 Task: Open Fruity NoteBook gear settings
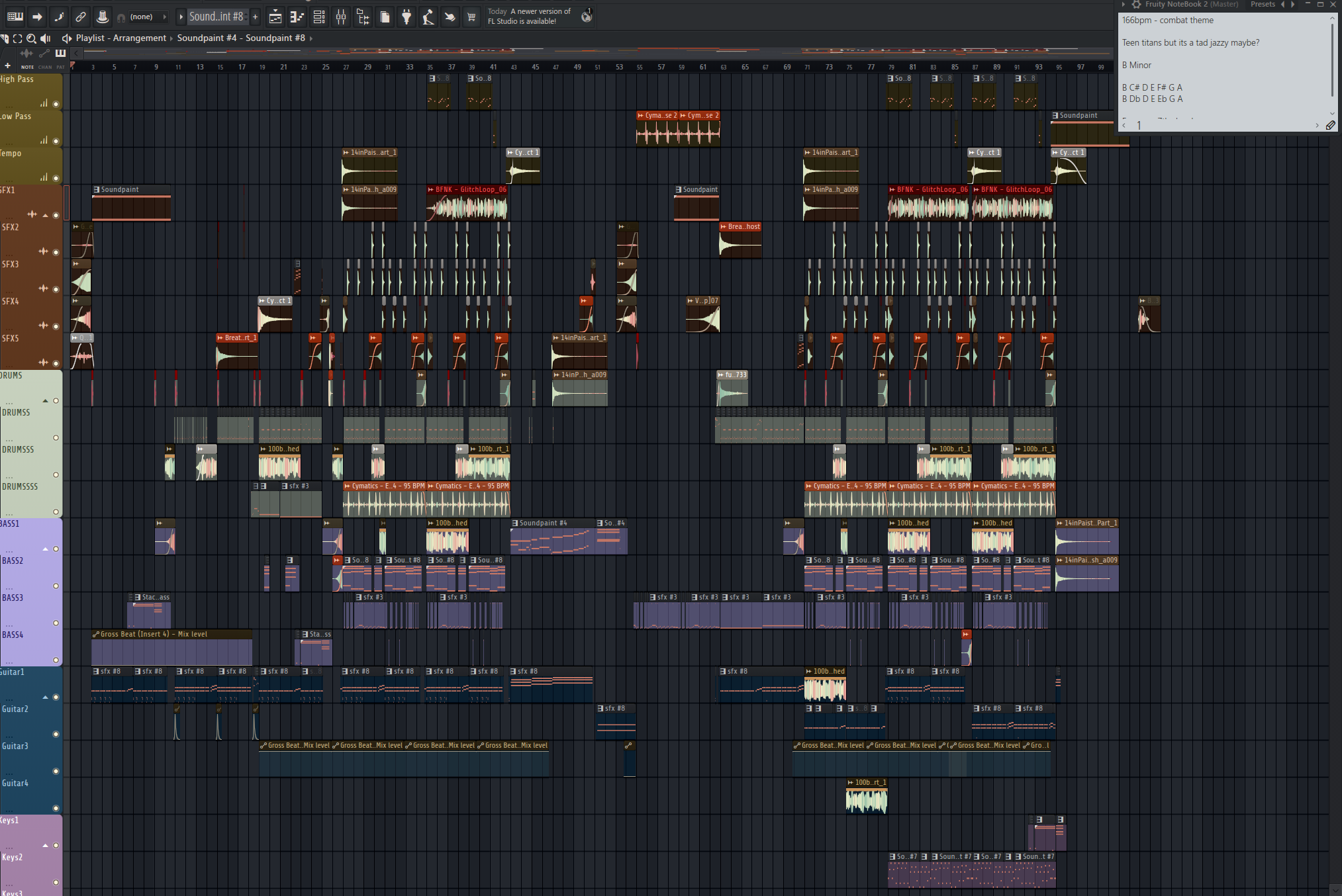tap(1136, 5)
